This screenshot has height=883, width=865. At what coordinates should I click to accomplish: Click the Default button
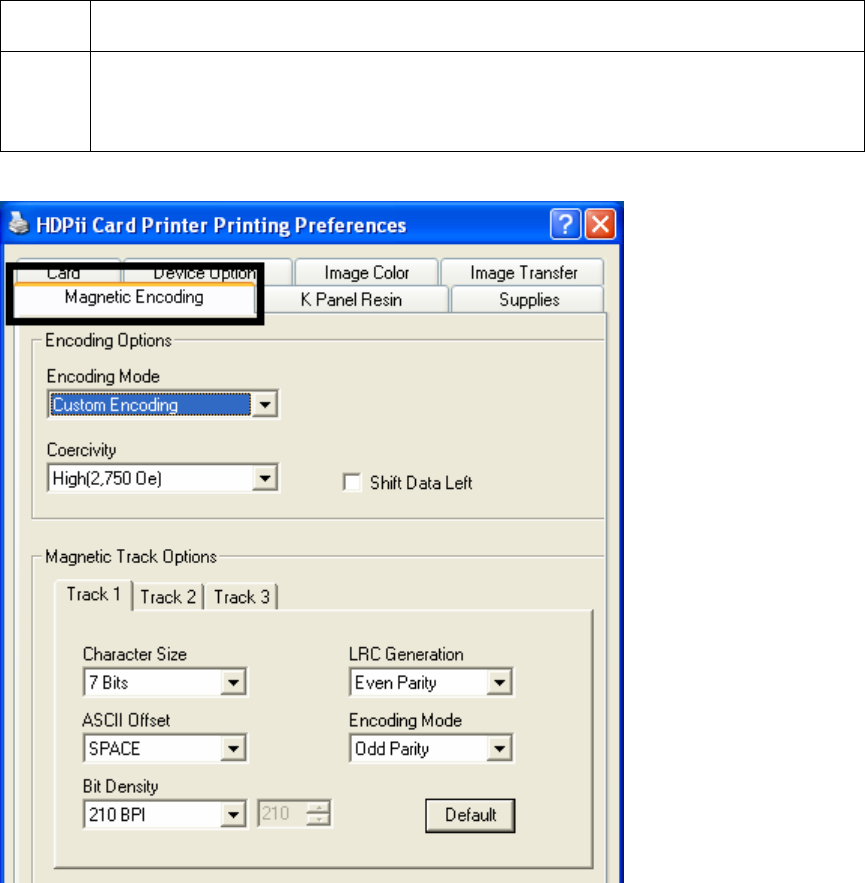(x=470, y=815)
